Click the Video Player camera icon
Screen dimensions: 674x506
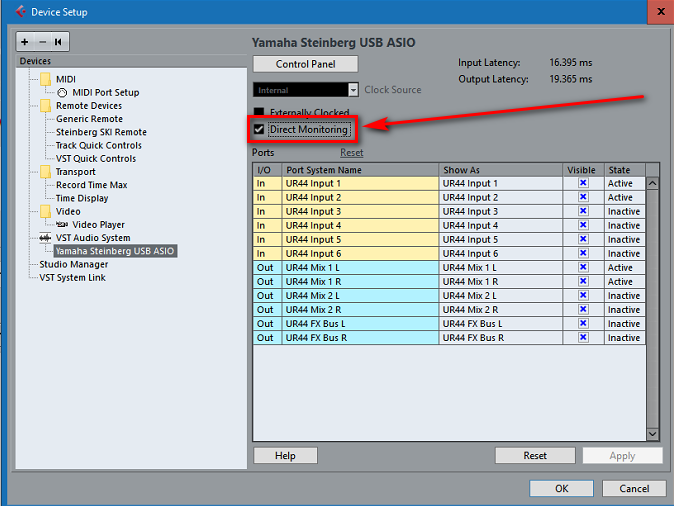pyautogui.click(x=62, y=224)
